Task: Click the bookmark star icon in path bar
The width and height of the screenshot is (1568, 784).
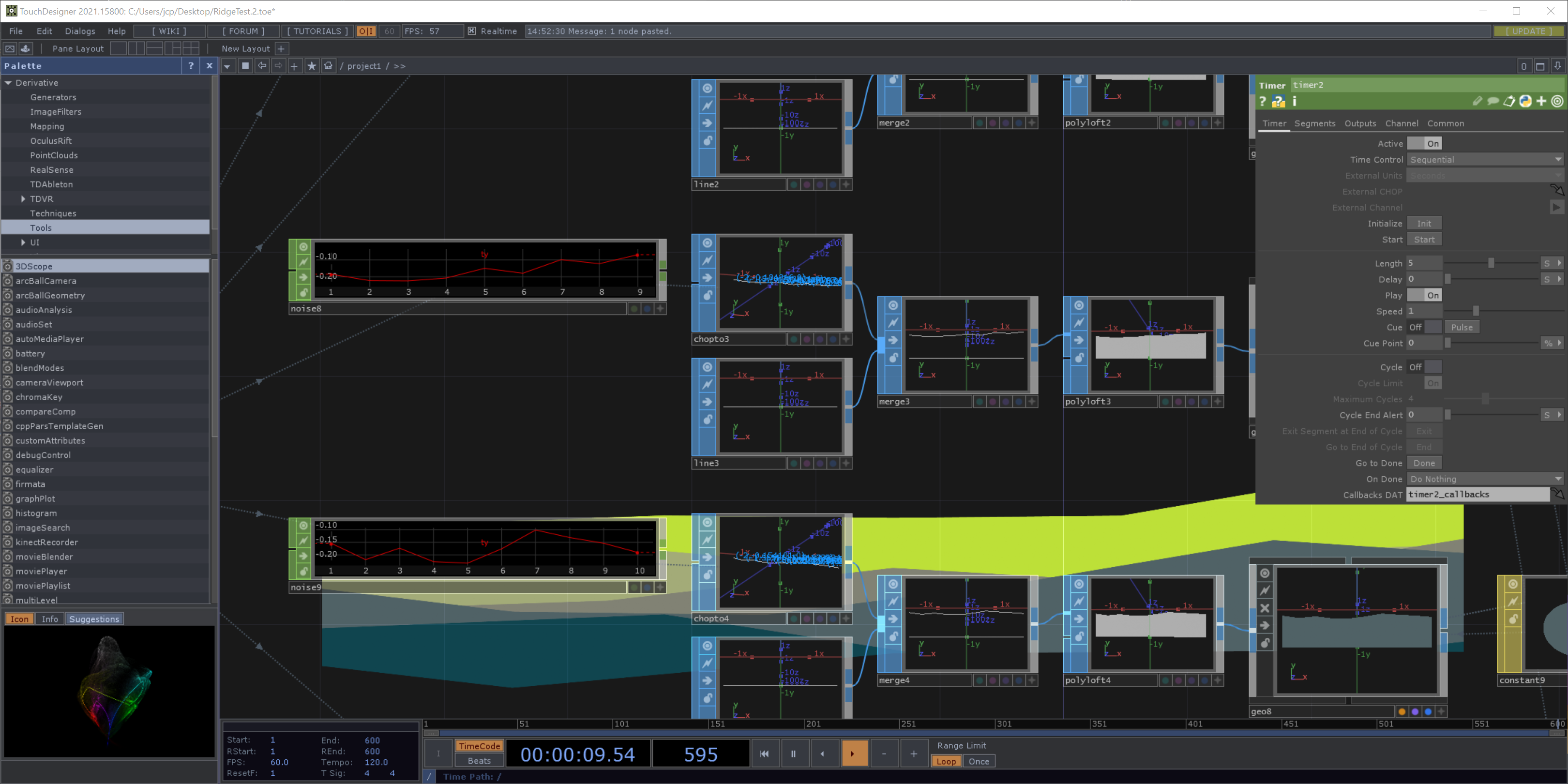Action: click(312, 66)
